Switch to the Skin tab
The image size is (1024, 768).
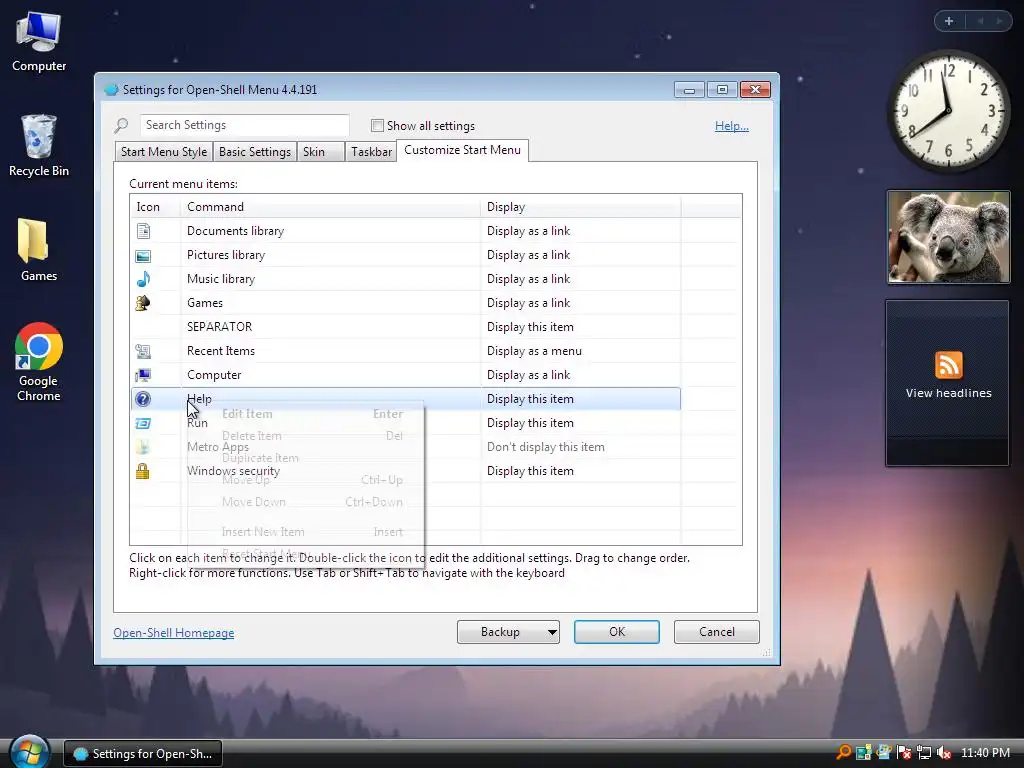[321, 152]
